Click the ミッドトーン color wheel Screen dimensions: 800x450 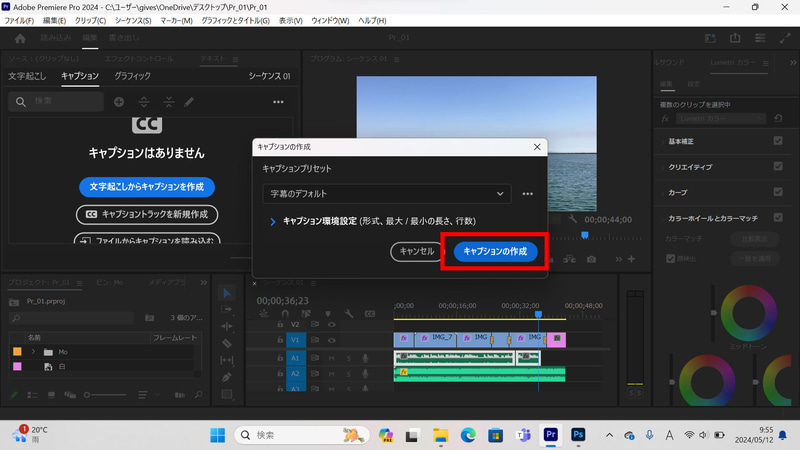748,313
